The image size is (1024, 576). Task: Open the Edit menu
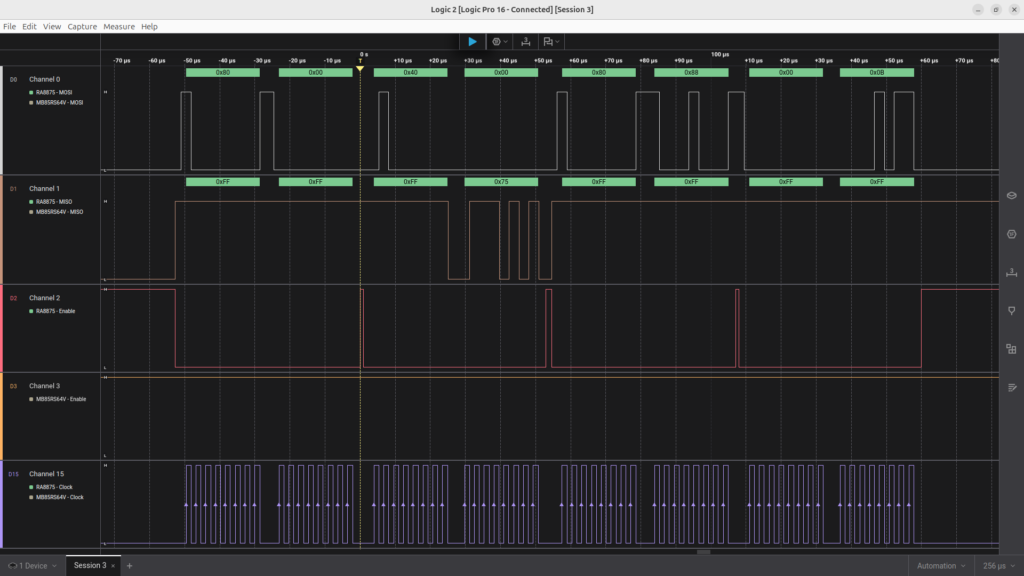pyautogui.click(x=29, y=27)
